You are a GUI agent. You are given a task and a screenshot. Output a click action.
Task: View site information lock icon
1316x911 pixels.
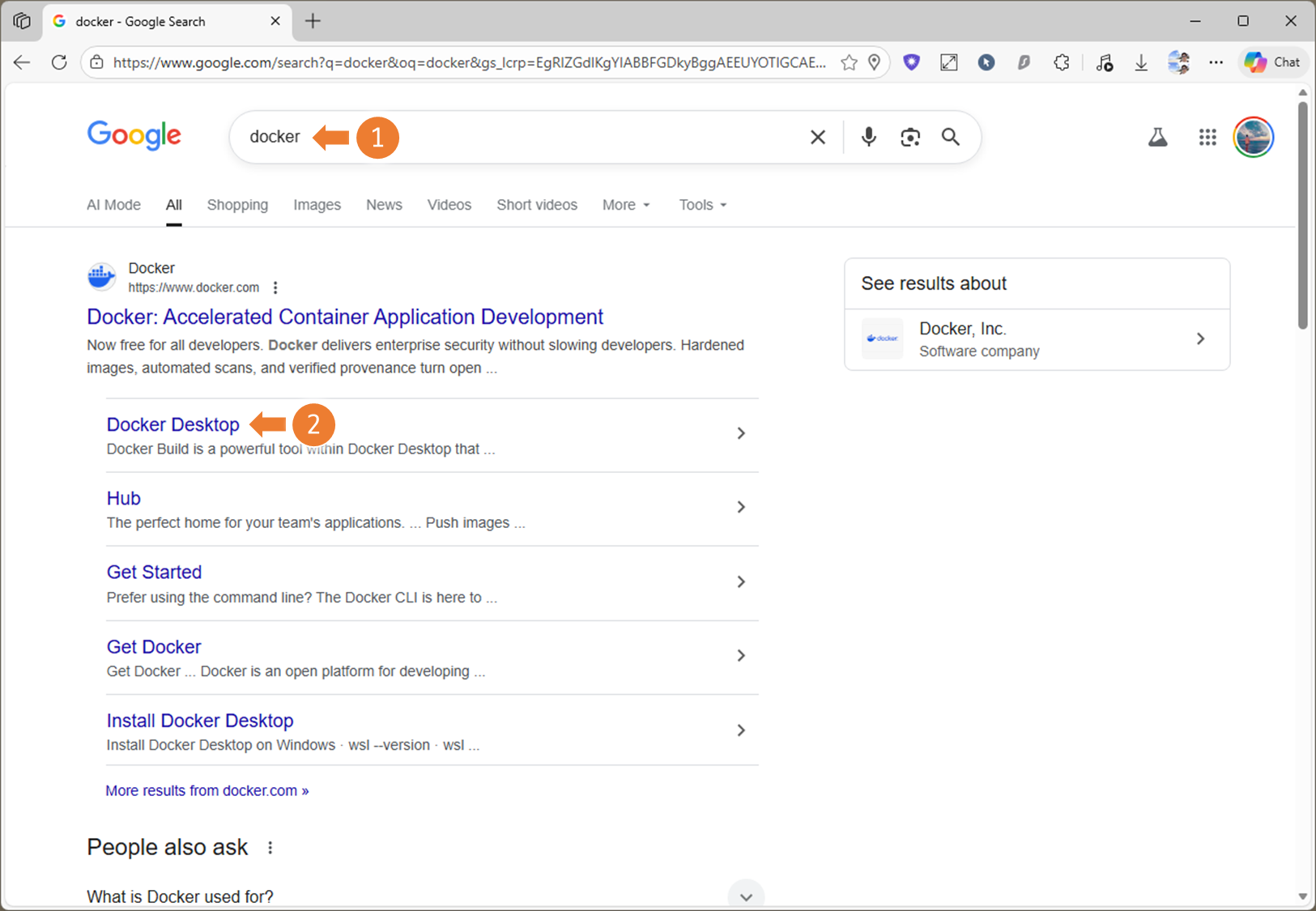click(x=96, y=62)
